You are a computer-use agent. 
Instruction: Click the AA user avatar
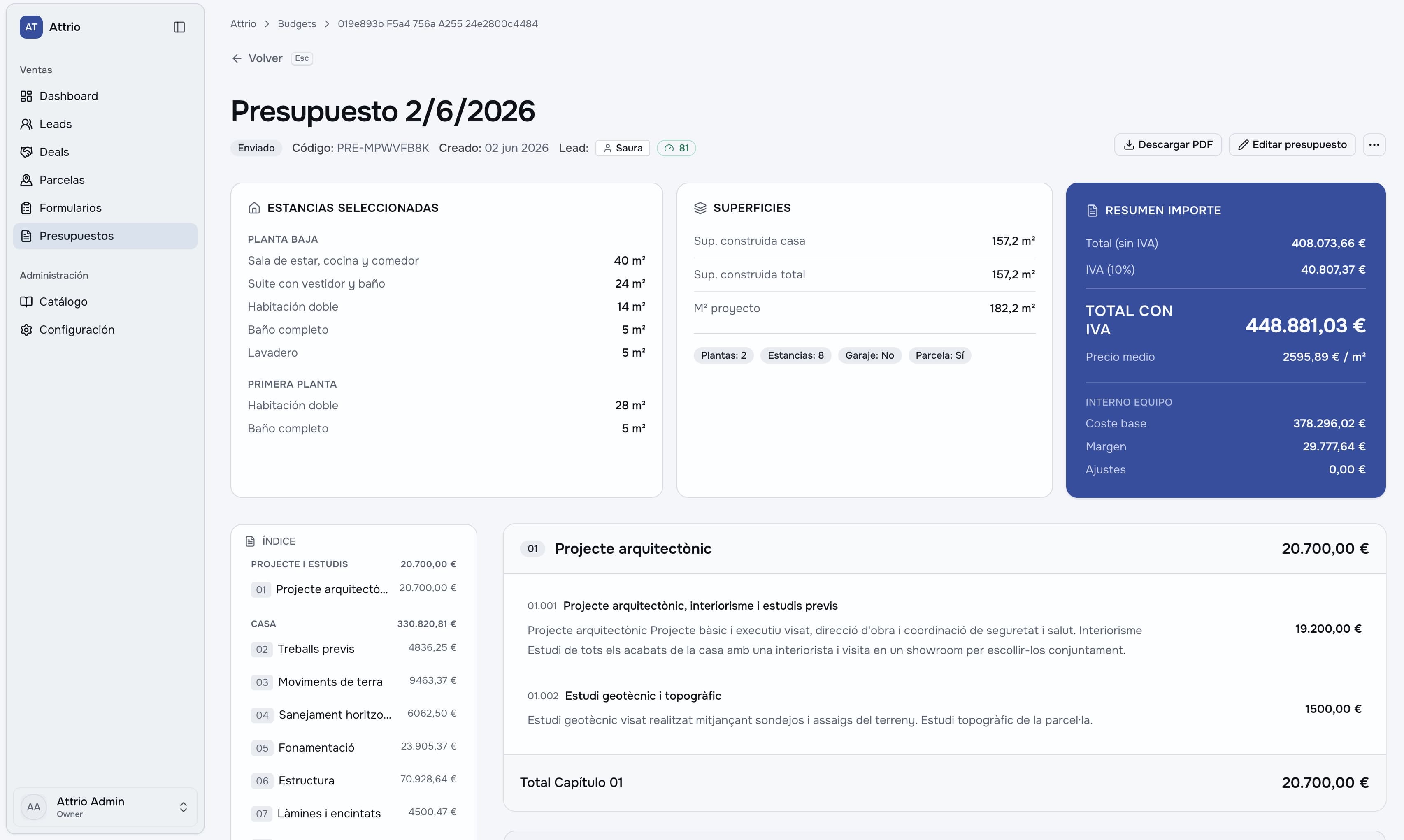(33, 807)
